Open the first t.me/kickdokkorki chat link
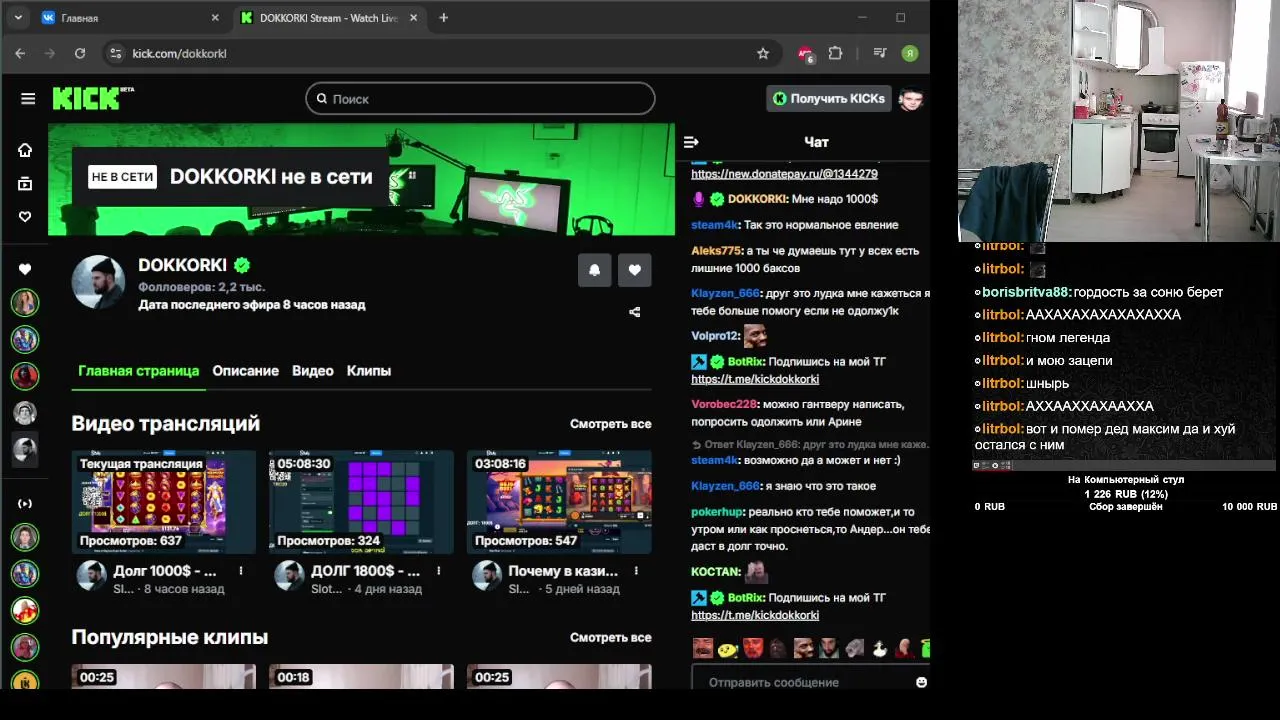Viewport: 1280px width, 720px height. point(755,380)
